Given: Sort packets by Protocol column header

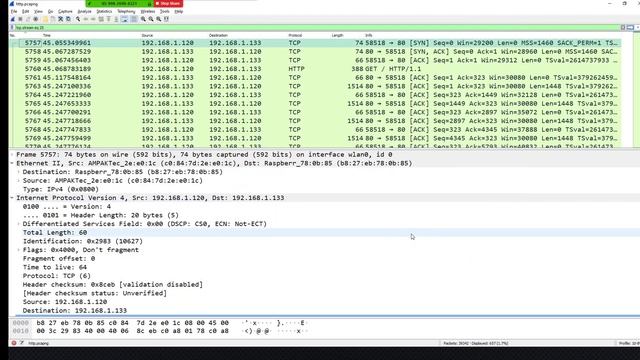Looking at the screenshot, I should tap(295, 36).
